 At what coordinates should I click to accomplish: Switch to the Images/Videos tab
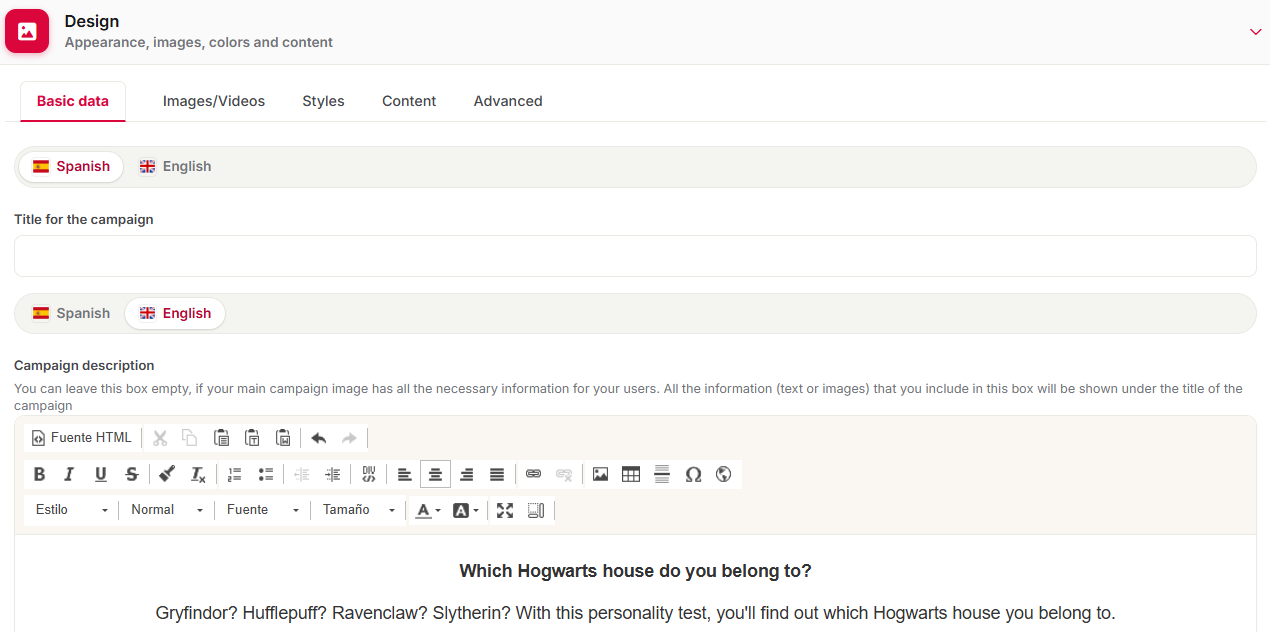(214, 101)
